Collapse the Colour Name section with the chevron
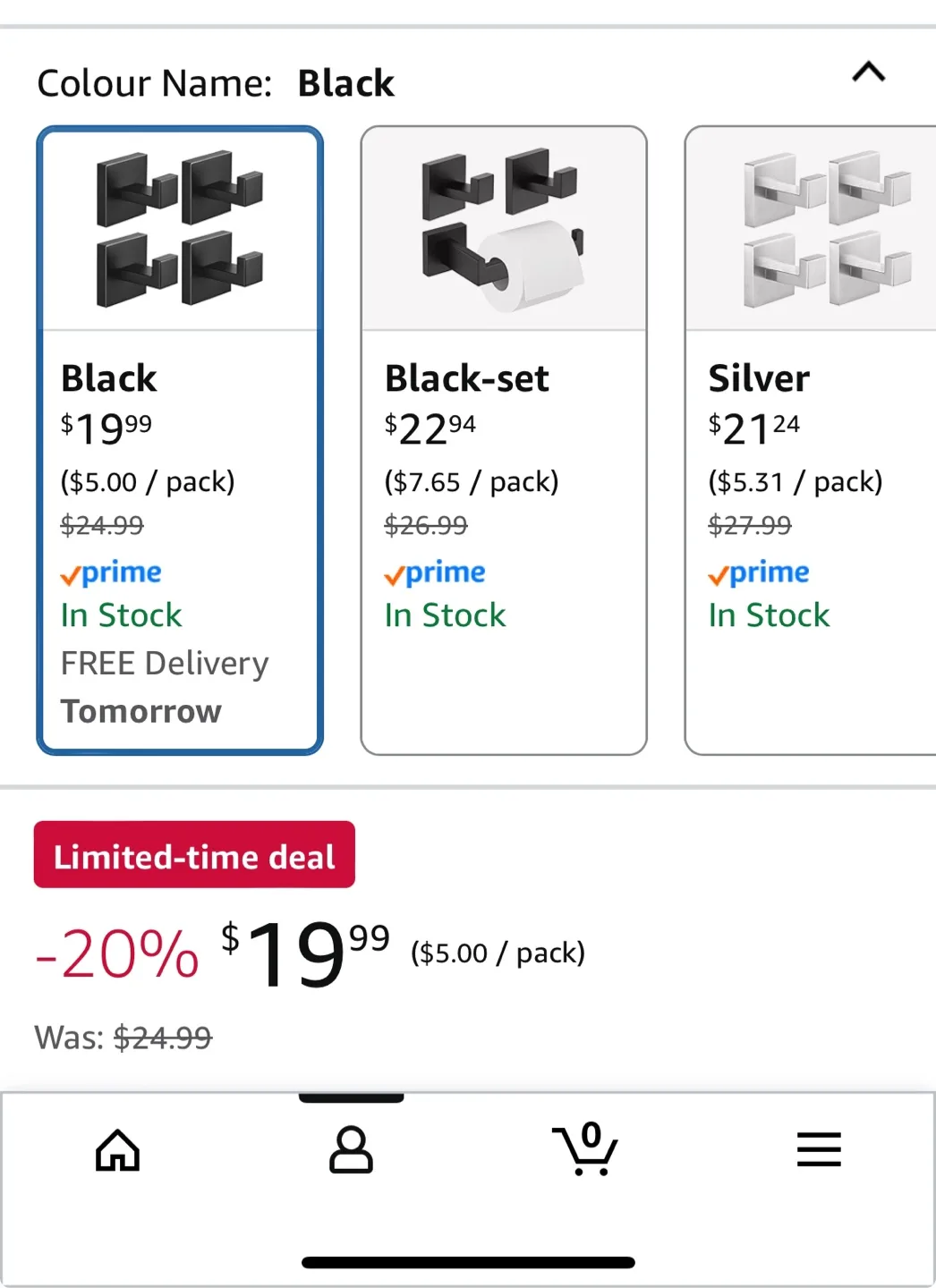This screenshot has width=936, height=1288. point(866,73)
